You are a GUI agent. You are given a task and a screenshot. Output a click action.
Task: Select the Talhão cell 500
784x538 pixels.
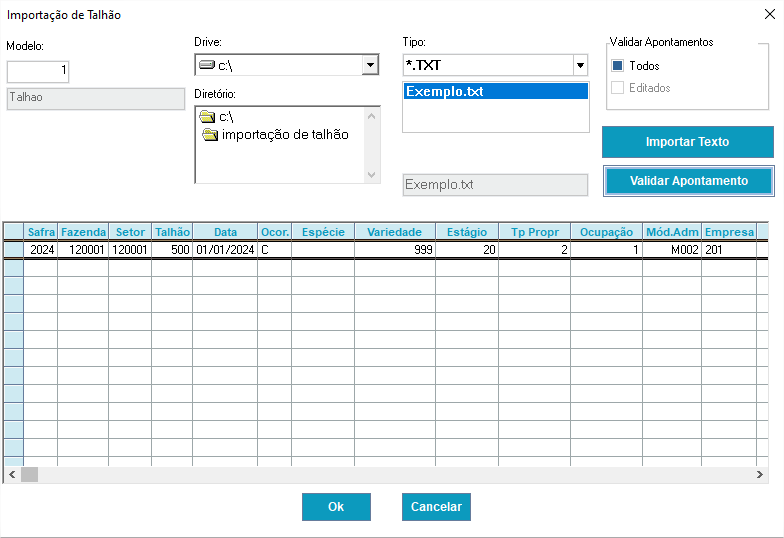172,250
